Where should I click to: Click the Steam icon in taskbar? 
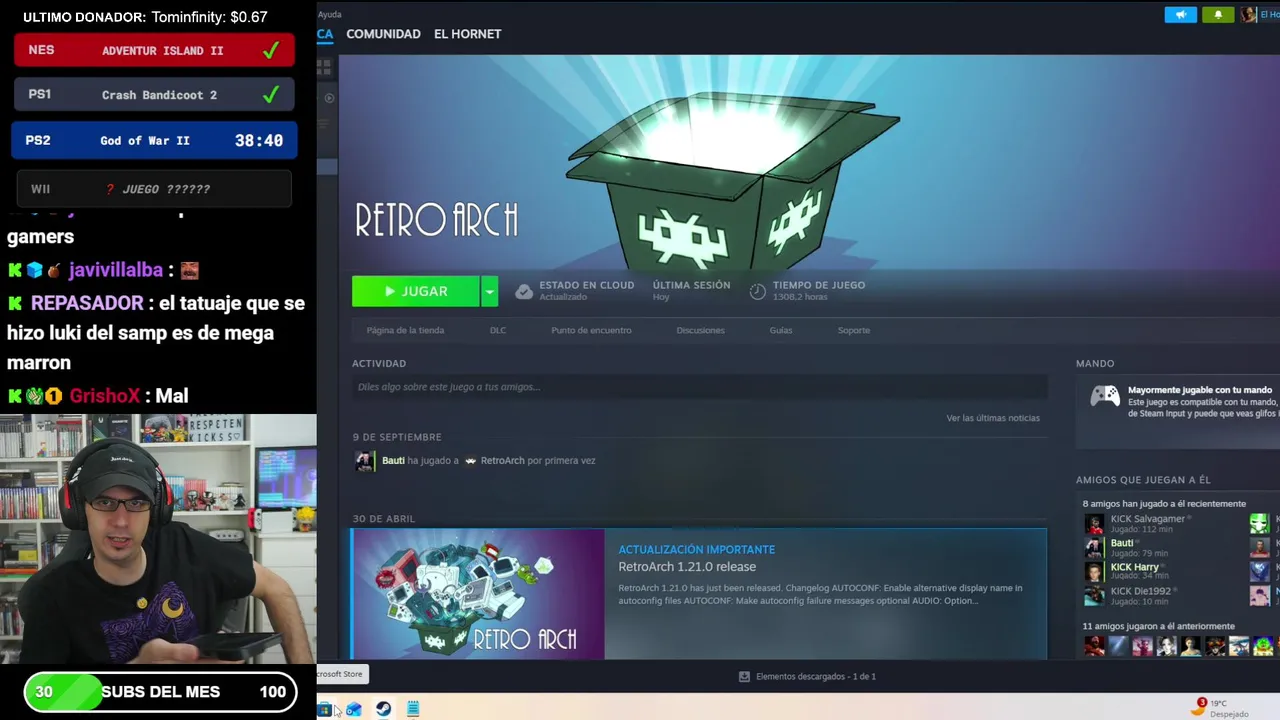pos(383,709)
